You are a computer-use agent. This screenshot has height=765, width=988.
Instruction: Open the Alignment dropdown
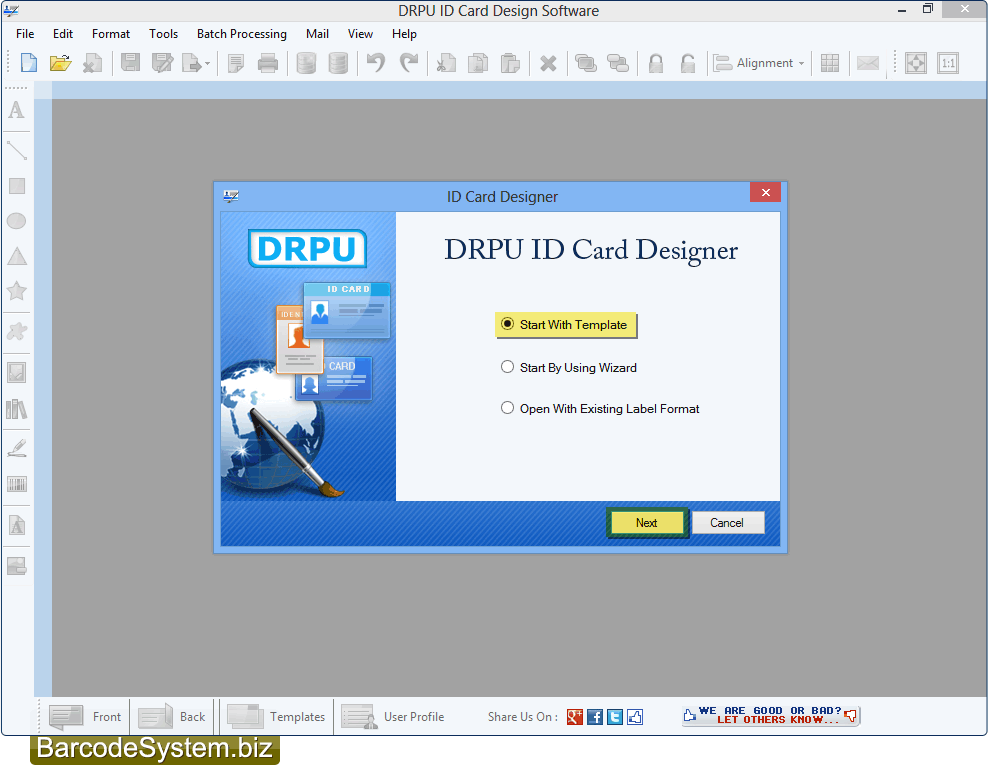759,63
